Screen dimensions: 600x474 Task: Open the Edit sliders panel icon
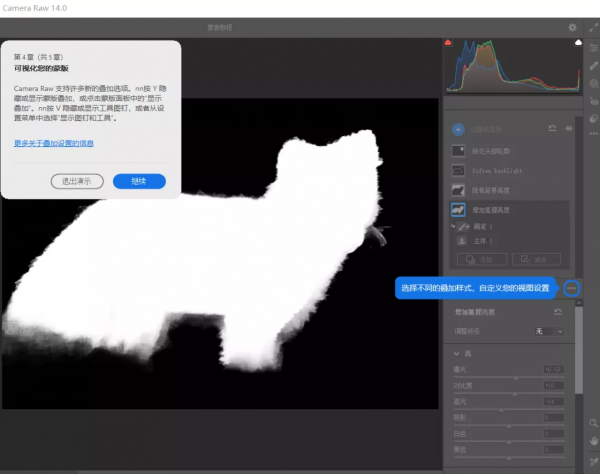[x=592, y=47]
